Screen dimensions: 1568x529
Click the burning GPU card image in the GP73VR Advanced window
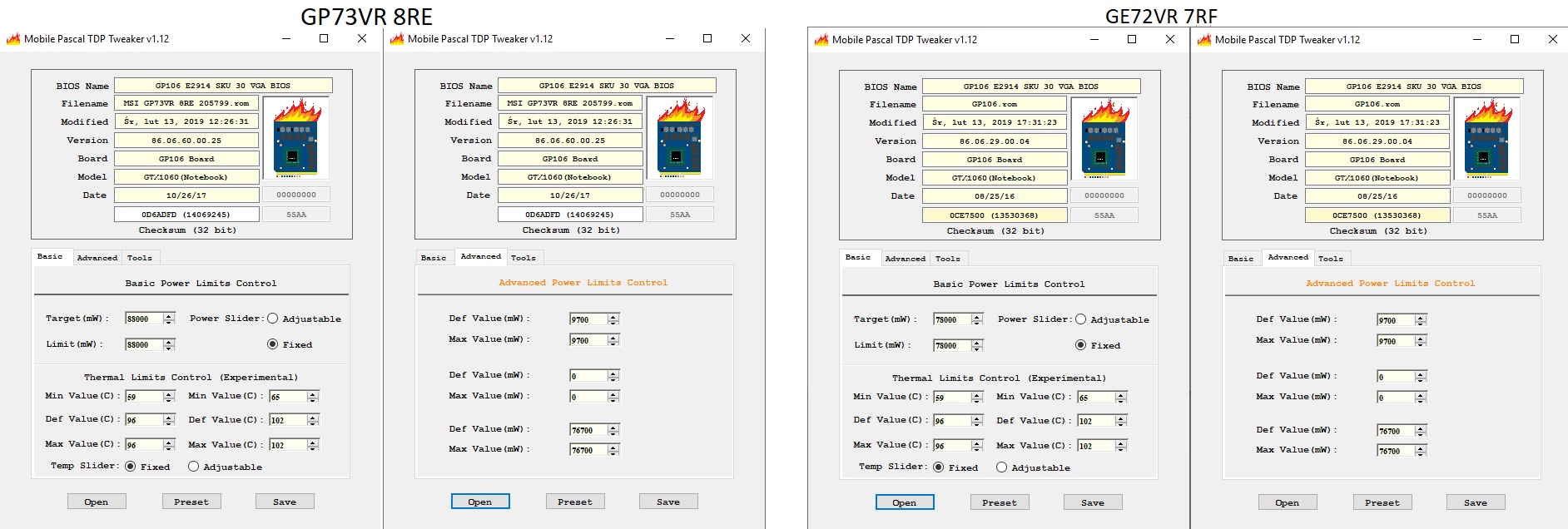pyautogui.click(x=680, y=139)
